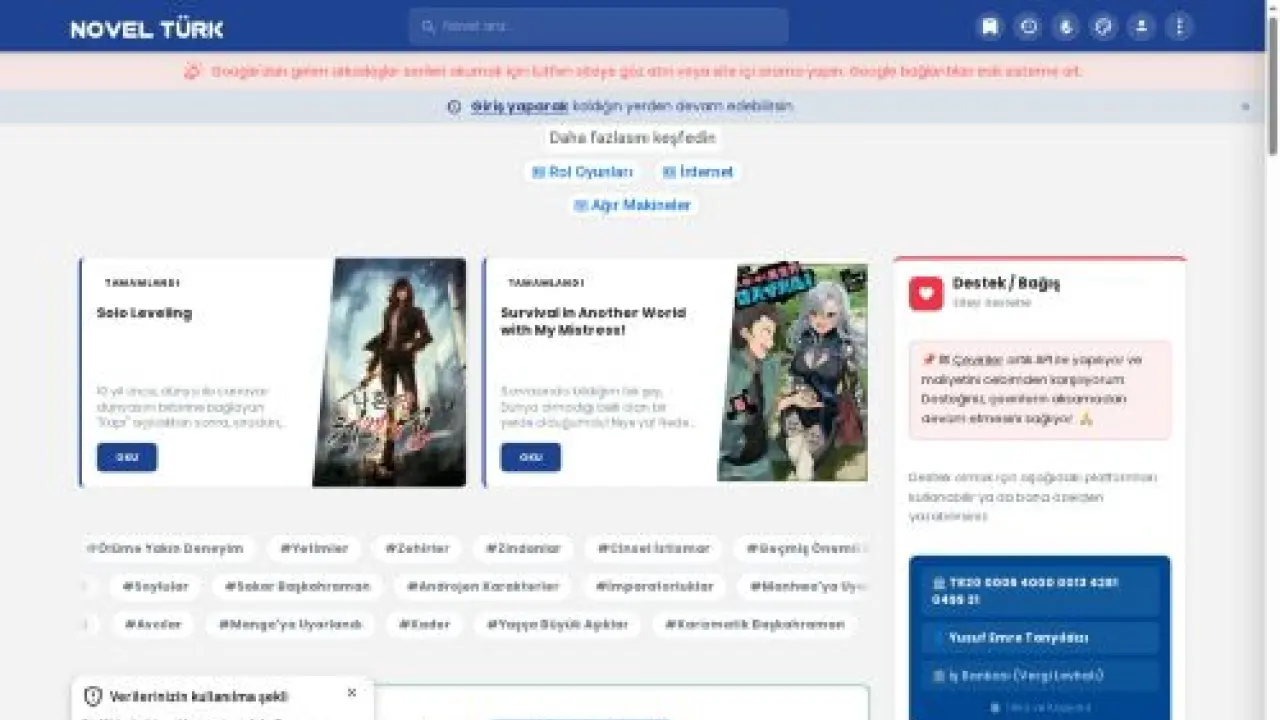Open Ağır Makineler category link

[632, 205]
